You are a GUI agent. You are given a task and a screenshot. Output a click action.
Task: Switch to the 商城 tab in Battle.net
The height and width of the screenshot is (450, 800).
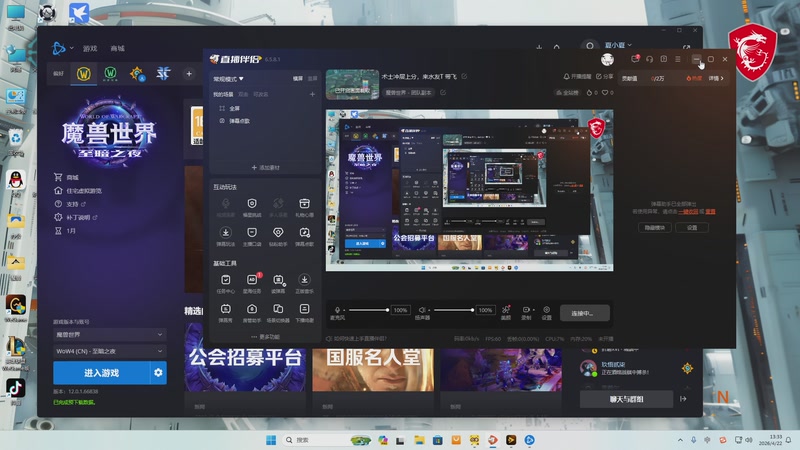pos(117,48)
